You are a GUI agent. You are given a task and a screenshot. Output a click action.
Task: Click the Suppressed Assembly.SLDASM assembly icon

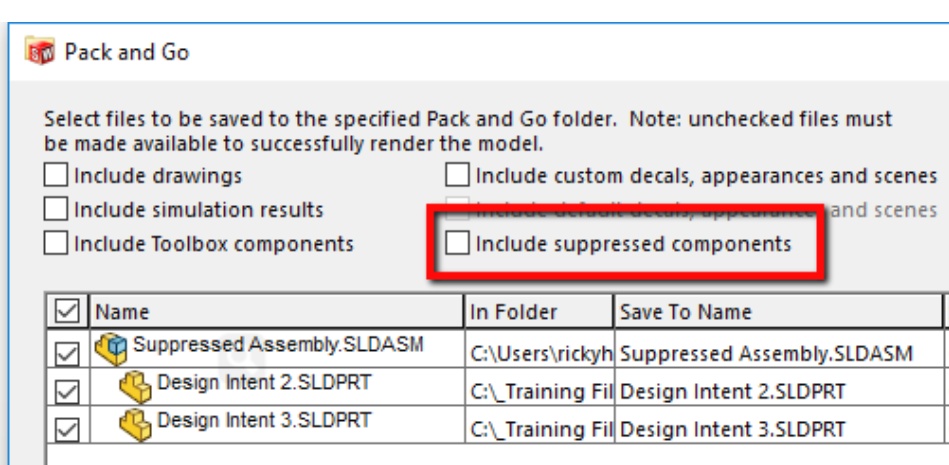tap(111, 350)
